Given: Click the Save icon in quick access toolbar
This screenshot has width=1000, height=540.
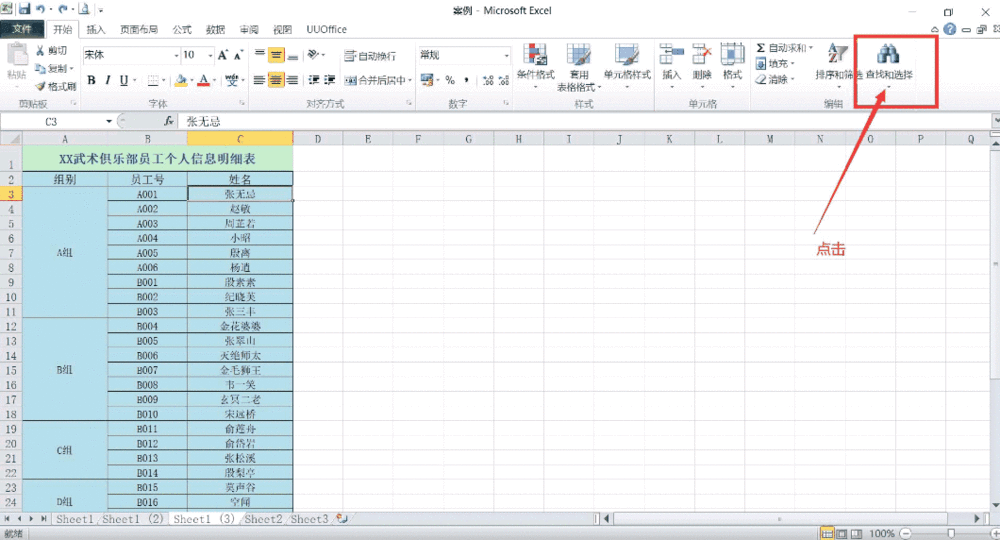Looking at the screenshot, I should 24,9.
